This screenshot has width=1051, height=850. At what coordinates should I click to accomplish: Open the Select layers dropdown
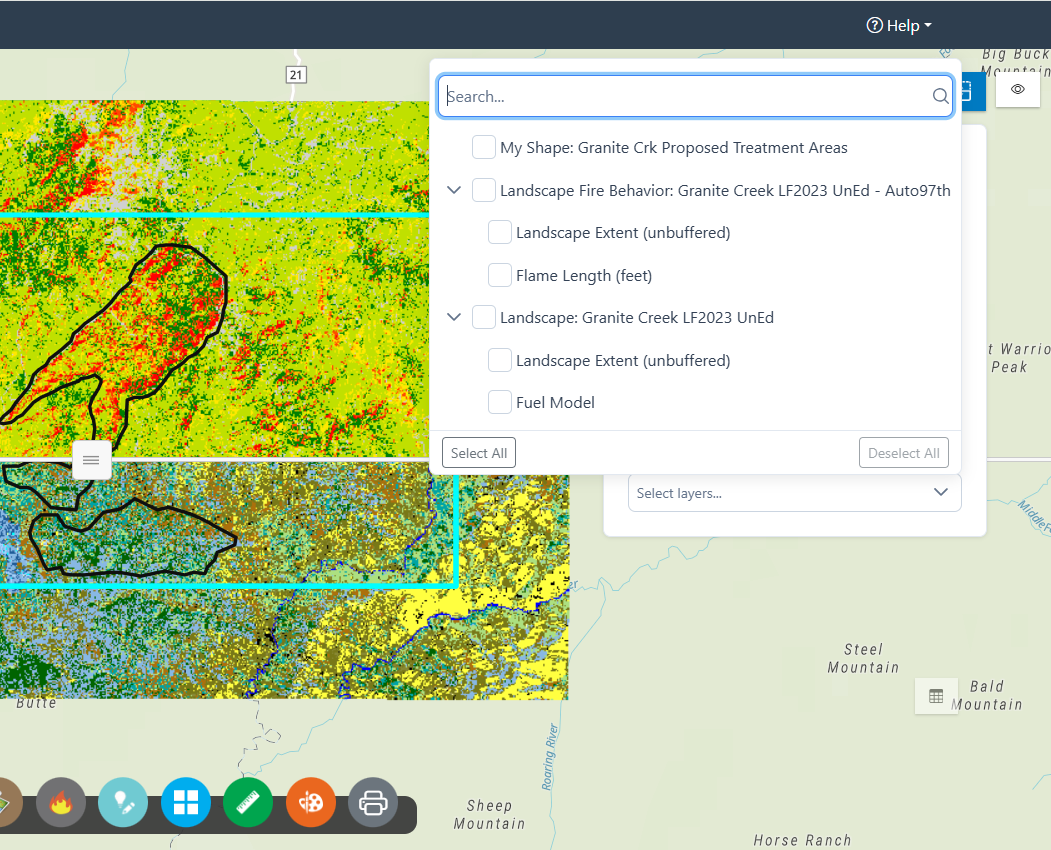pyautogui.click(x=794, y=493)
